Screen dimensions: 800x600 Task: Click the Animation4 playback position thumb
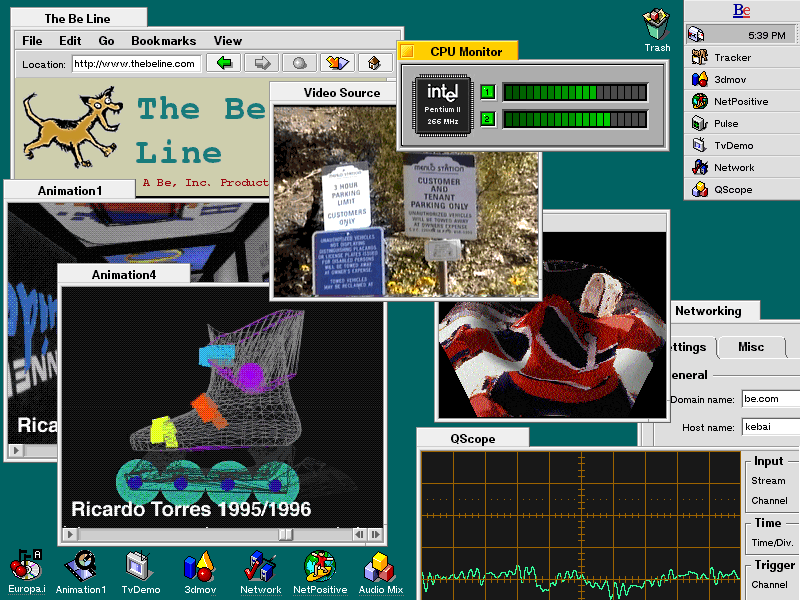tap(285, 535)
